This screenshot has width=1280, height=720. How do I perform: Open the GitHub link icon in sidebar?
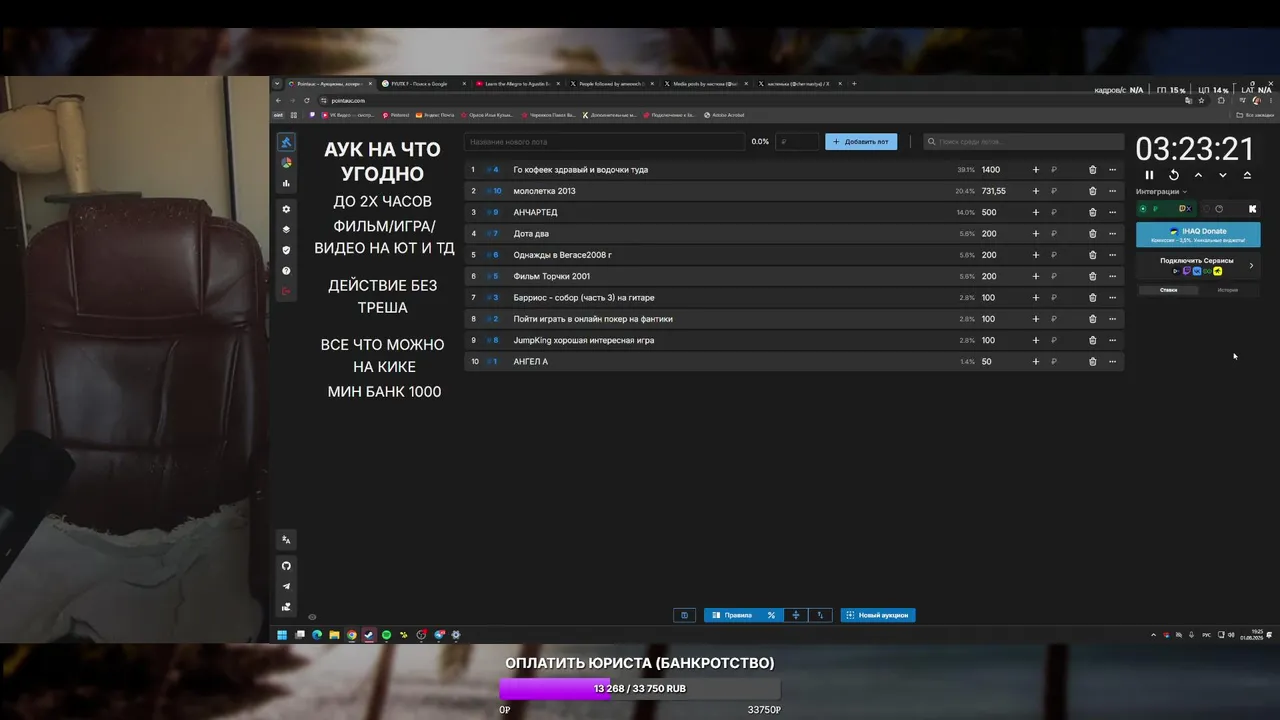tap(286, 566)
